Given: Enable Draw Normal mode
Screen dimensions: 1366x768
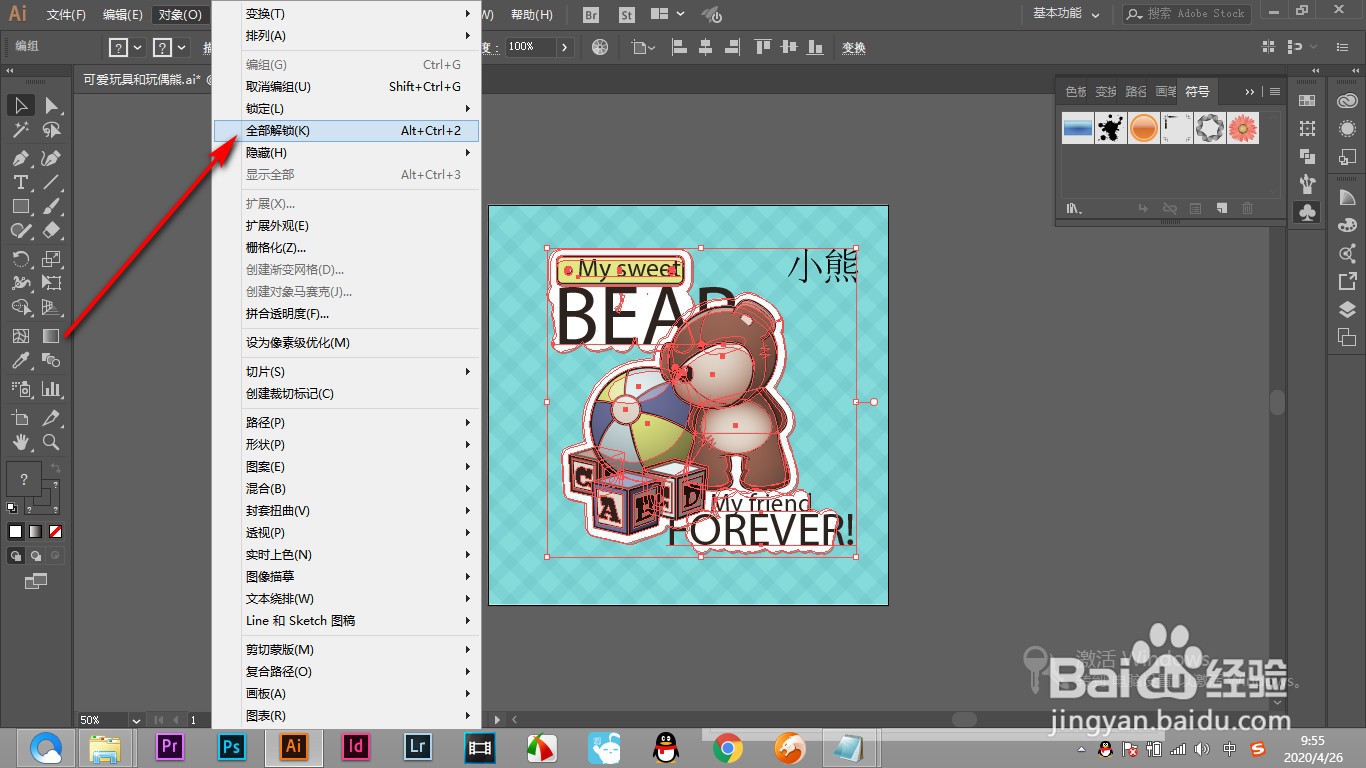Looking at the screenshot, I should point(16,555).
